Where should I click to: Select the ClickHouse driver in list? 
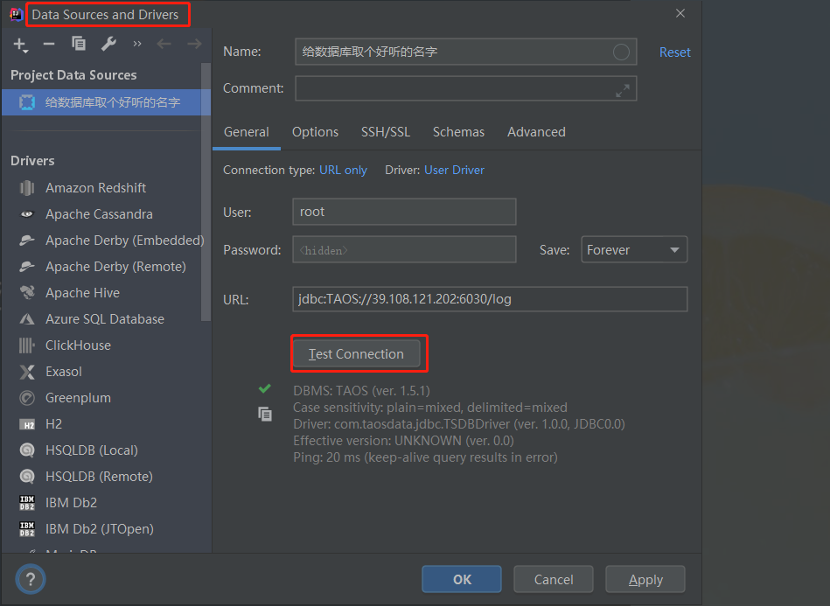(x=78, y=345)
